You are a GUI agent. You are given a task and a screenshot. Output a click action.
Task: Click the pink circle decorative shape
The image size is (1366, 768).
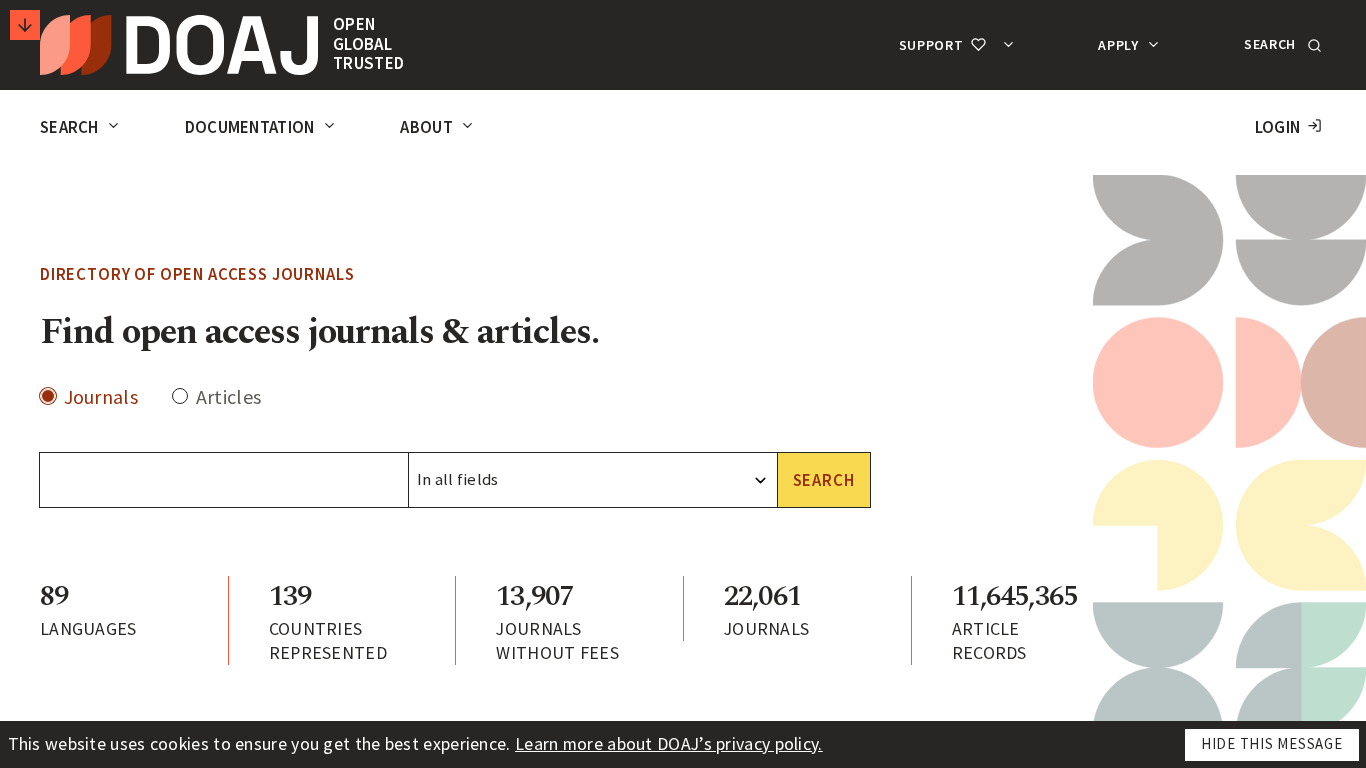1158,382
